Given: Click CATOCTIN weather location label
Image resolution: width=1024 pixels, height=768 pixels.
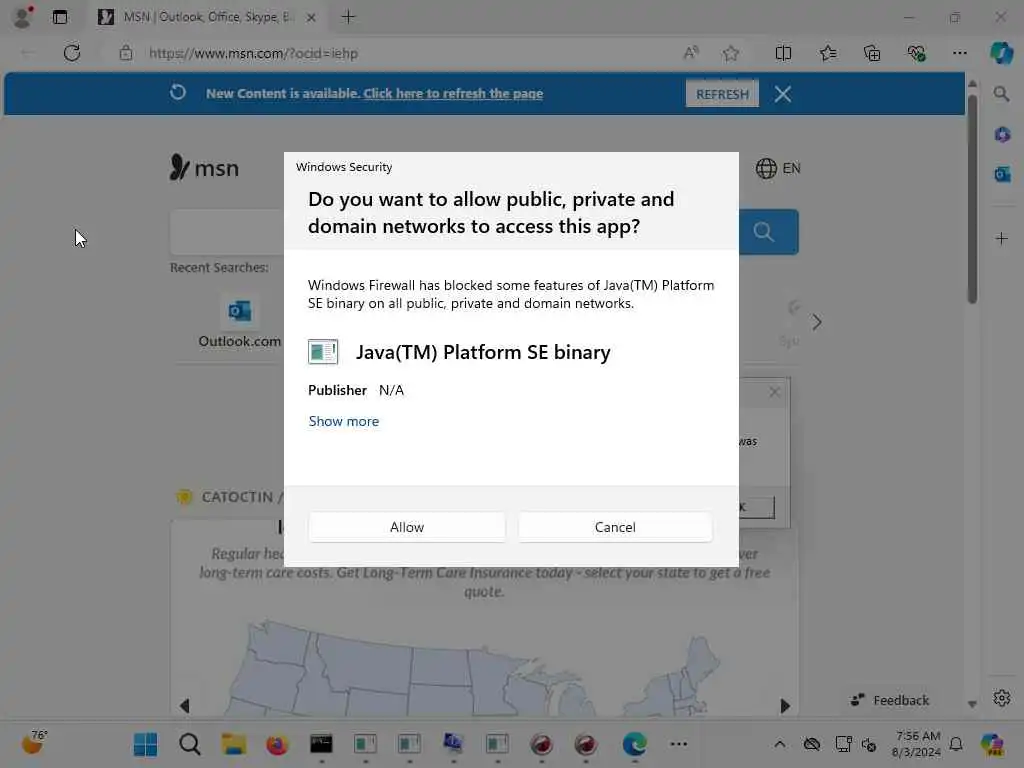Looking at the screenshot, I should pyautogui.click(x=237, y=497).
